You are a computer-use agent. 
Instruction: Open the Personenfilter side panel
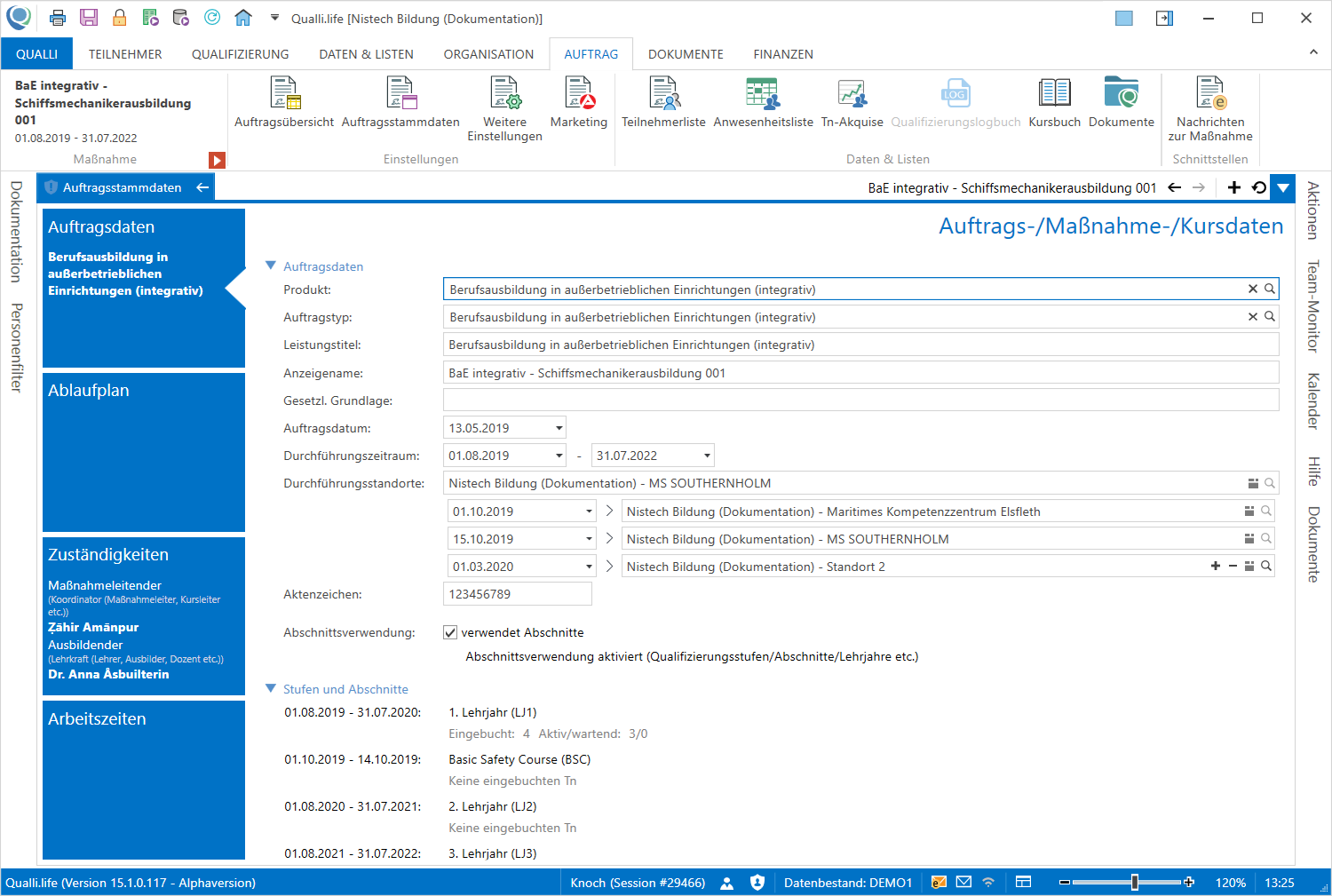point(16,347)
